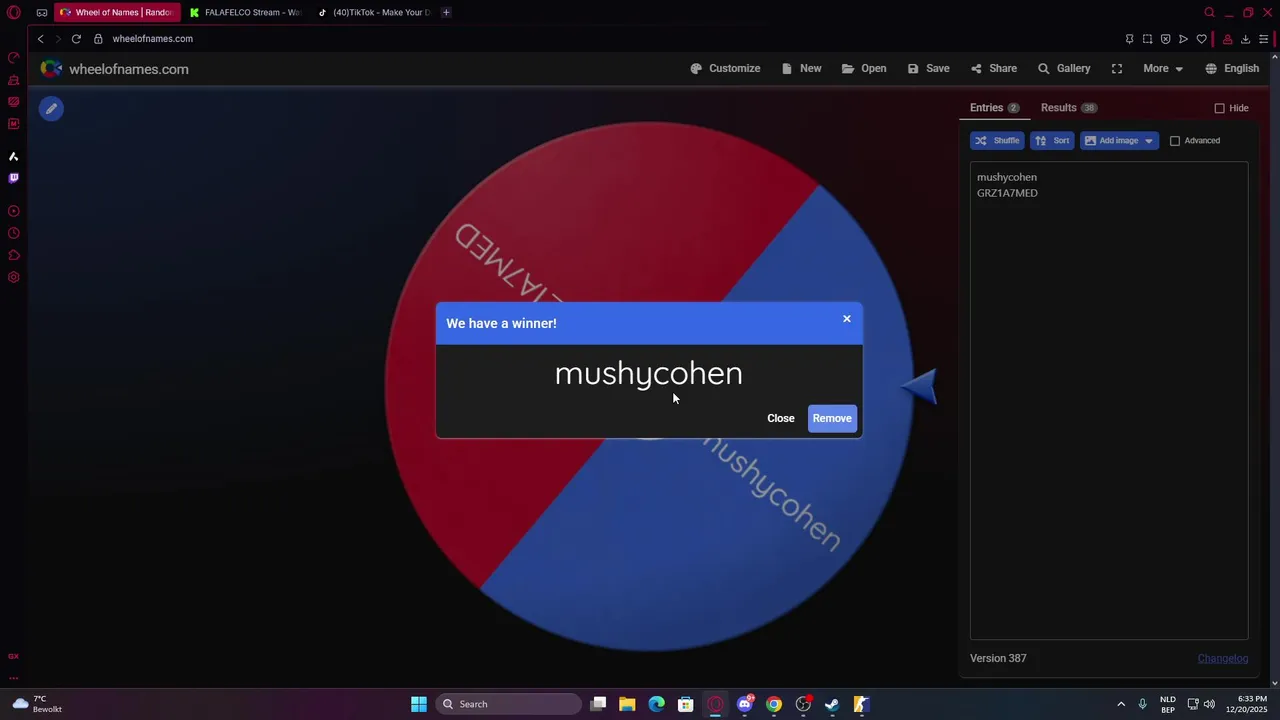
Task: Open File Explorer from the taskbar
Action: tap(627, 704)
